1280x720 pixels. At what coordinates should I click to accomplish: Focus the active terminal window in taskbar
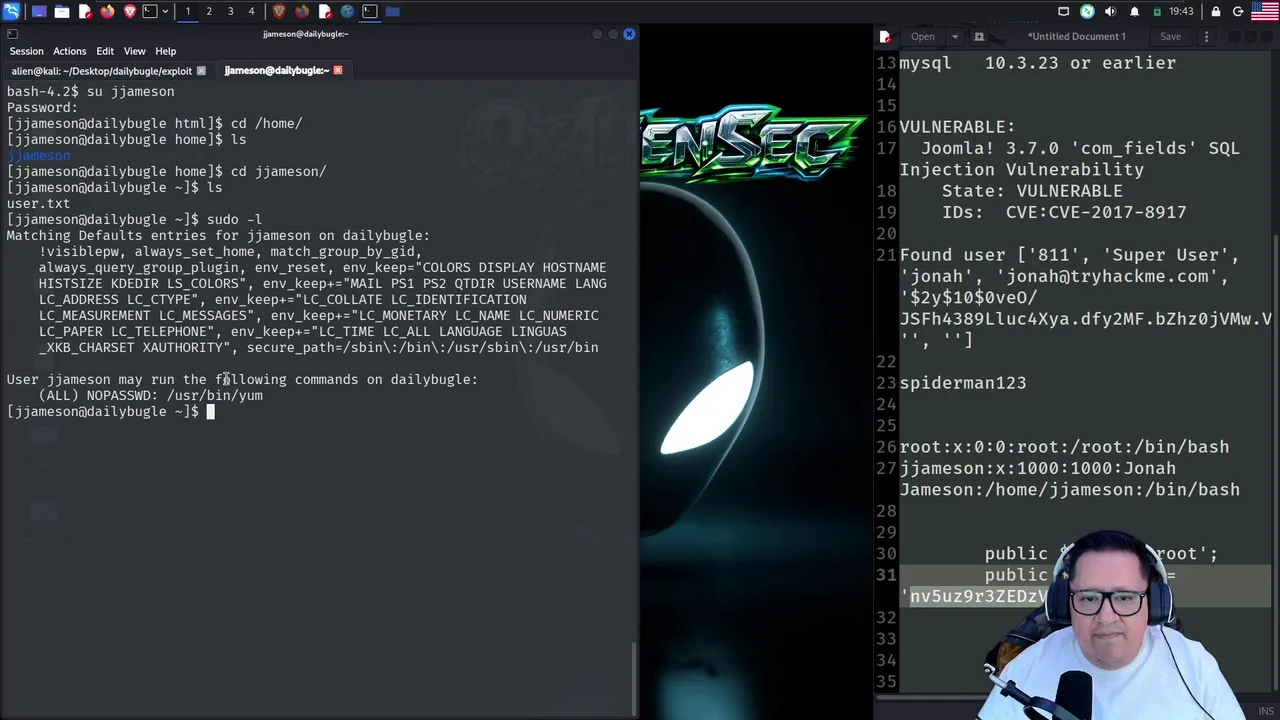pos(370,11)
